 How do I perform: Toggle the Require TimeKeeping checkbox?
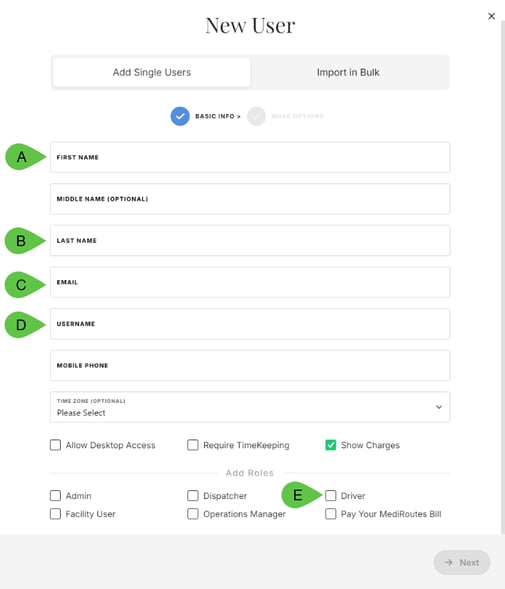[193, 445]
